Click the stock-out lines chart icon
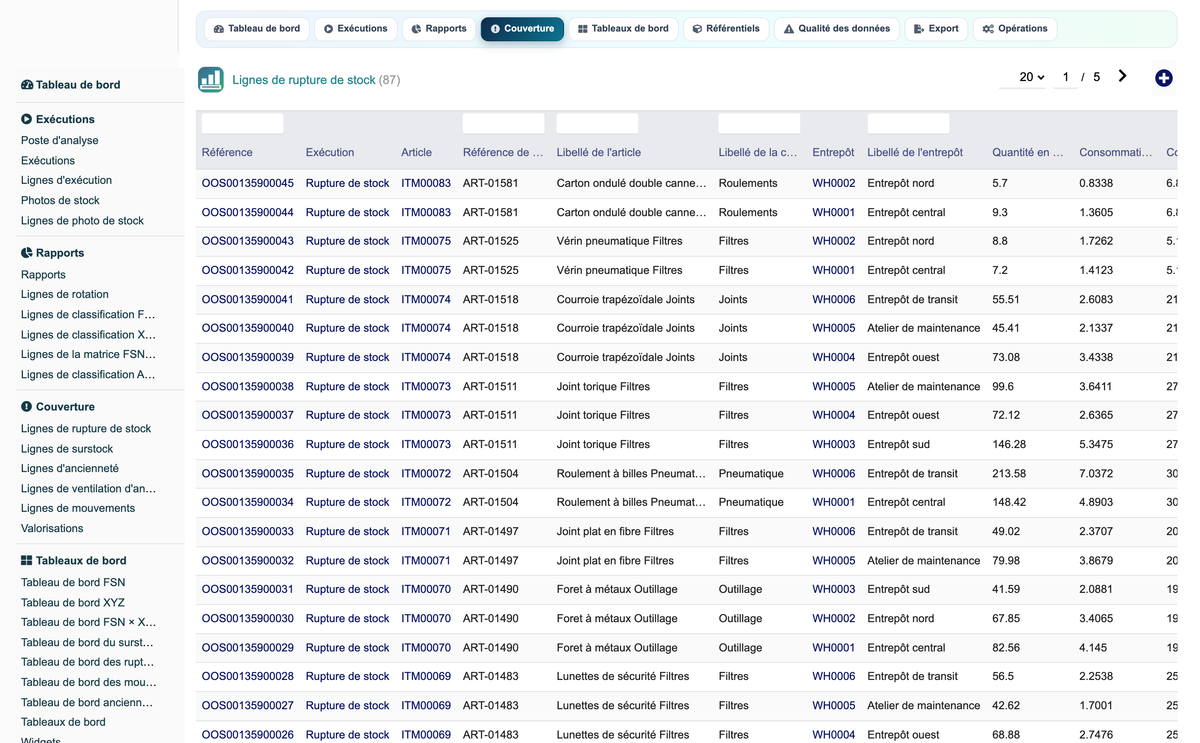The width and height of the screenshot is (1200, 743). pos(210,80)
